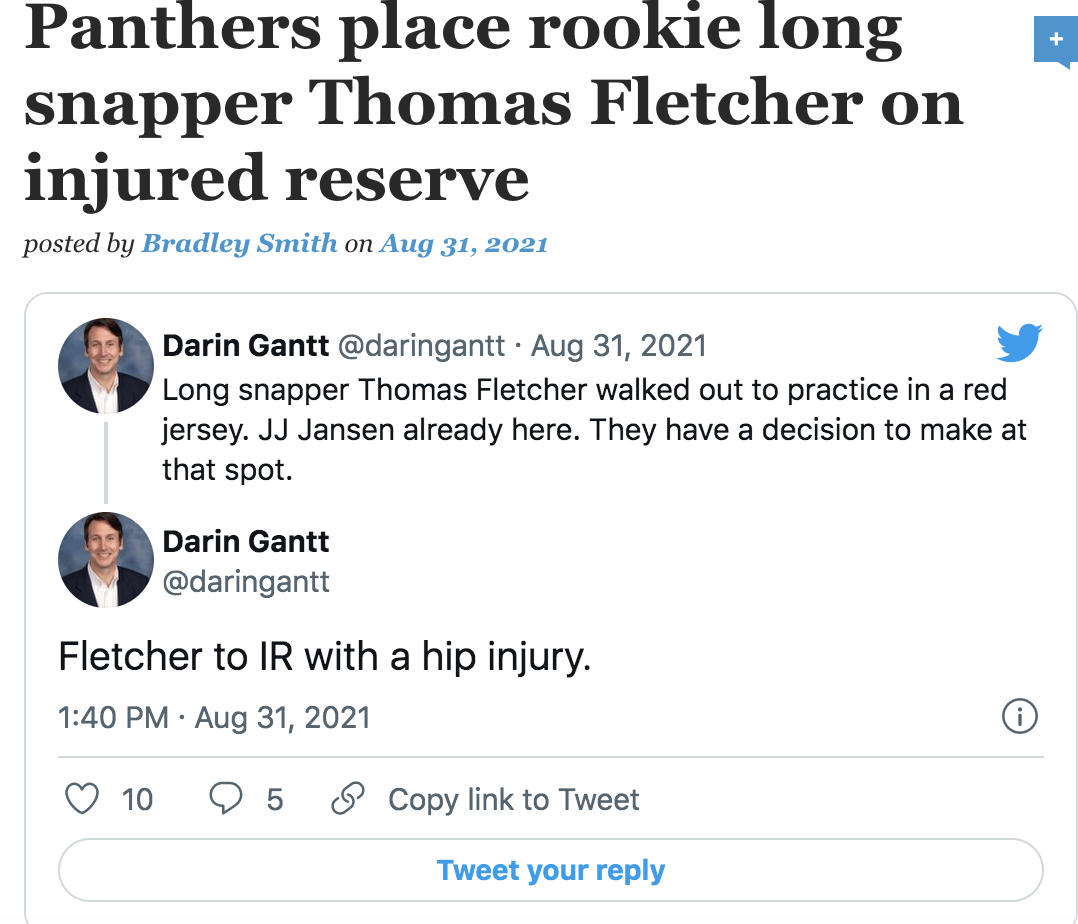The image size is (1078, 924).
Task: Click the Aug 31, 2021 post date link
Action: [463, 243]
